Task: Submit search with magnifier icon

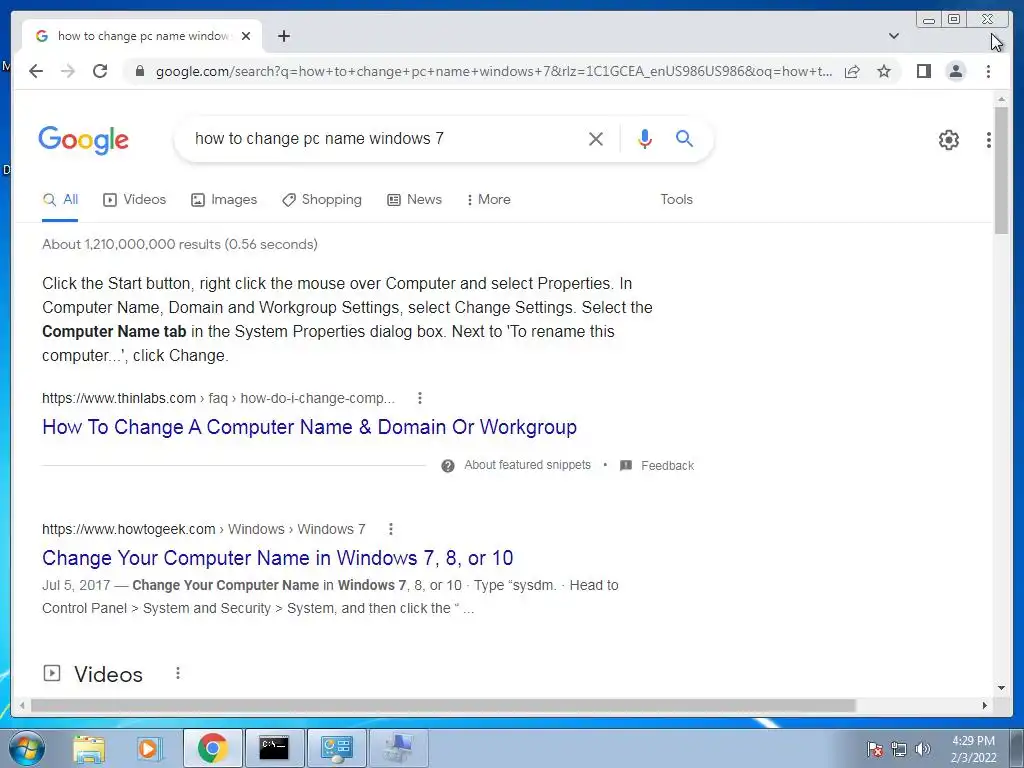Action: coord(684,138)
